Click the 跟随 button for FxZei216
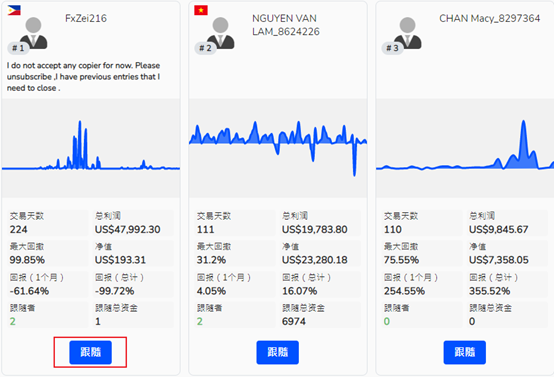 (90, 352)
